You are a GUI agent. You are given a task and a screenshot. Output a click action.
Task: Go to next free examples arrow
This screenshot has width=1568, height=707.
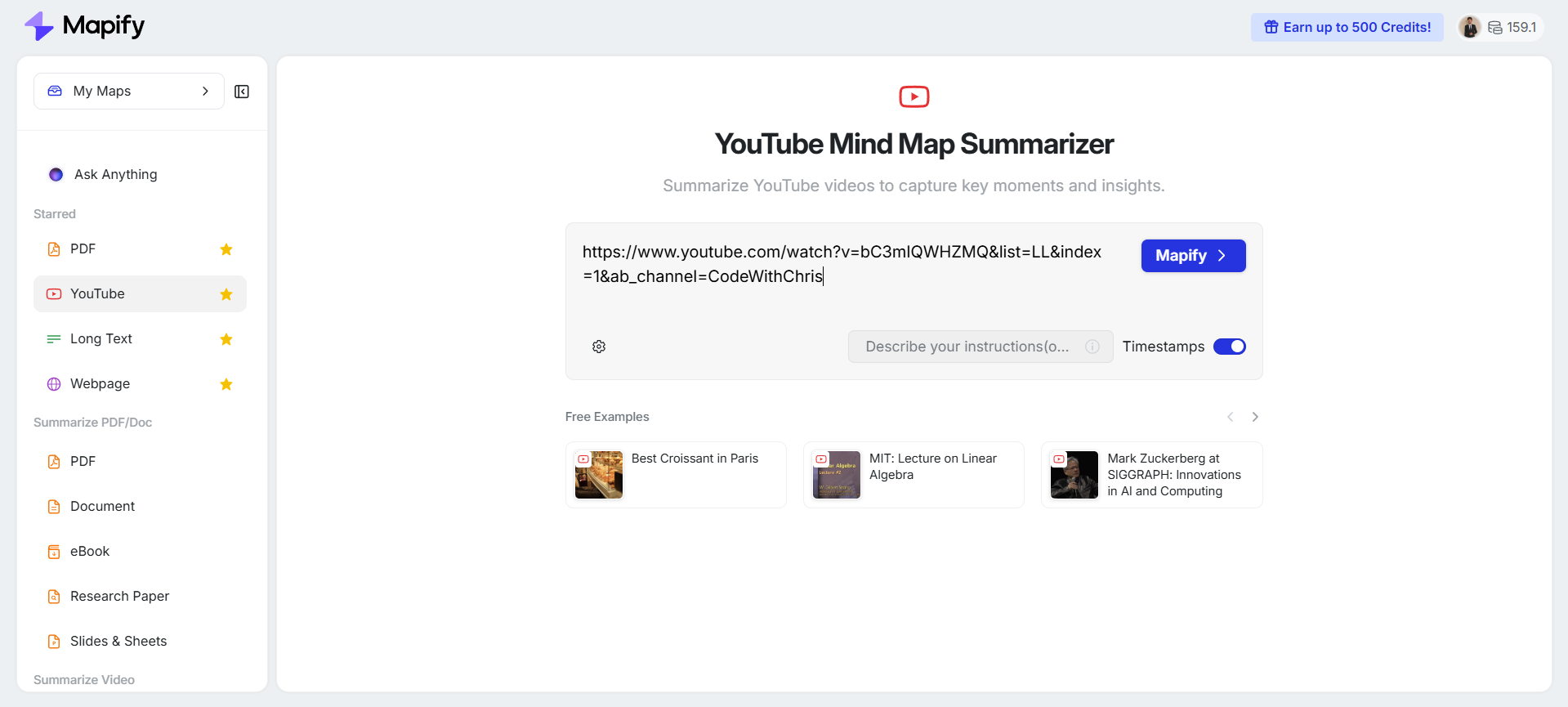pos(1255,417)
